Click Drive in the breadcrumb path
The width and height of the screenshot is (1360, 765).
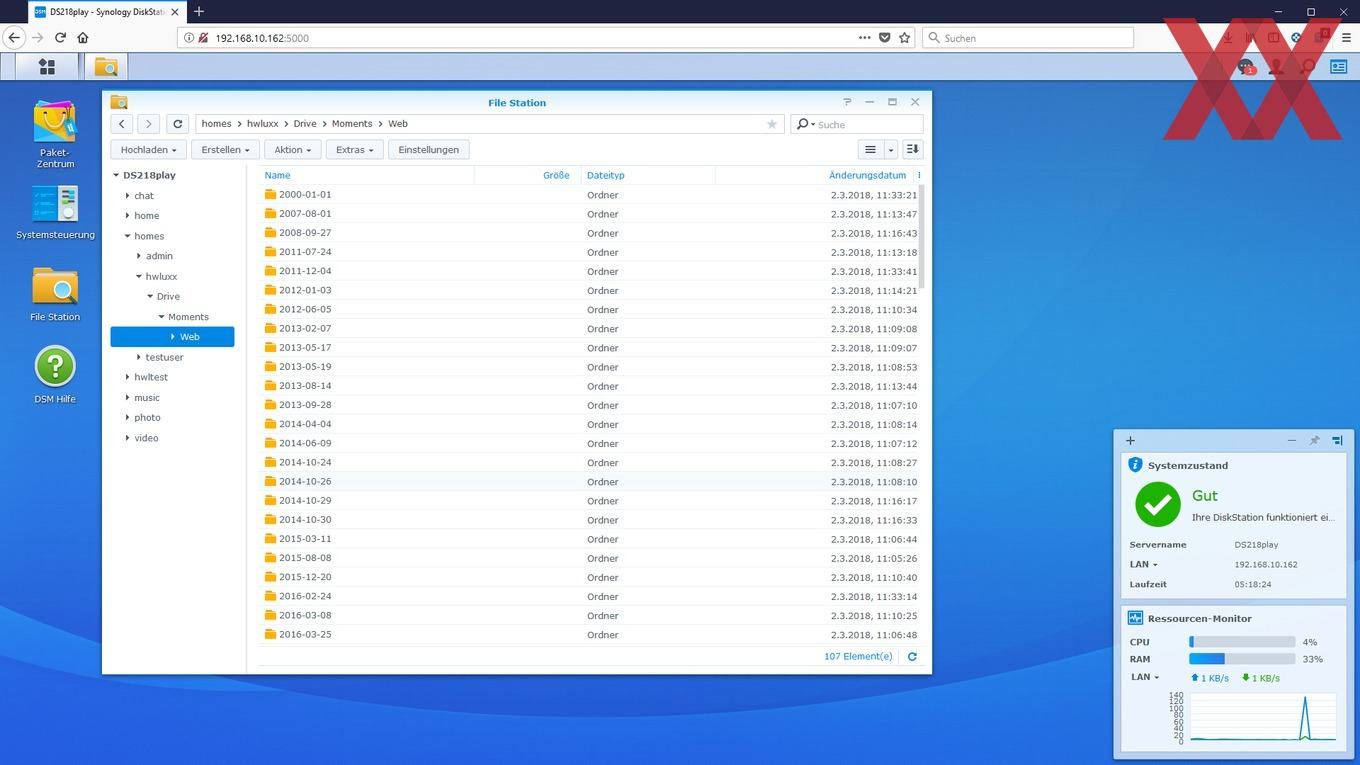305,124
